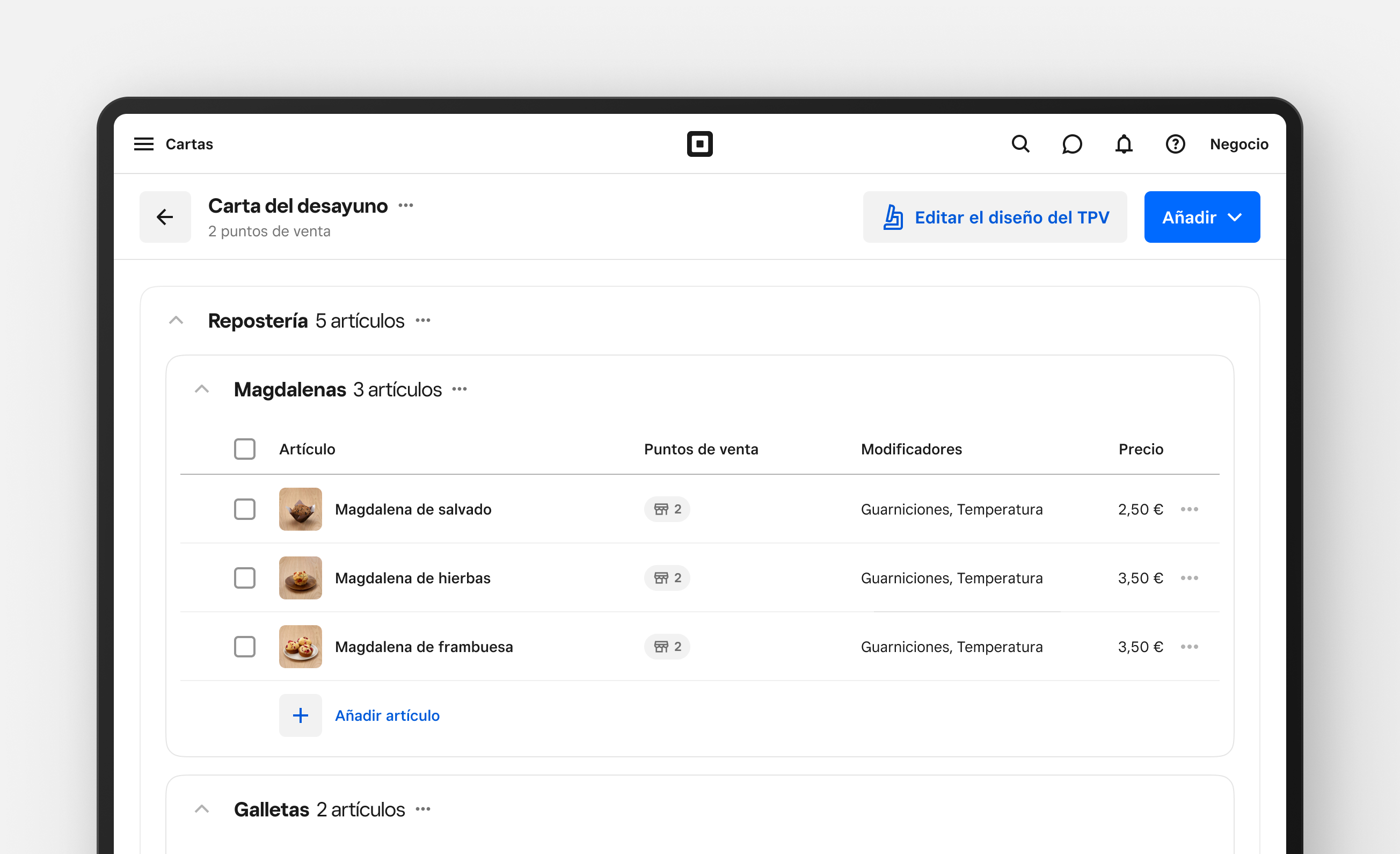
Task: Click the 2 puntos de venta subtitle
Action: (x=269, y=231)
